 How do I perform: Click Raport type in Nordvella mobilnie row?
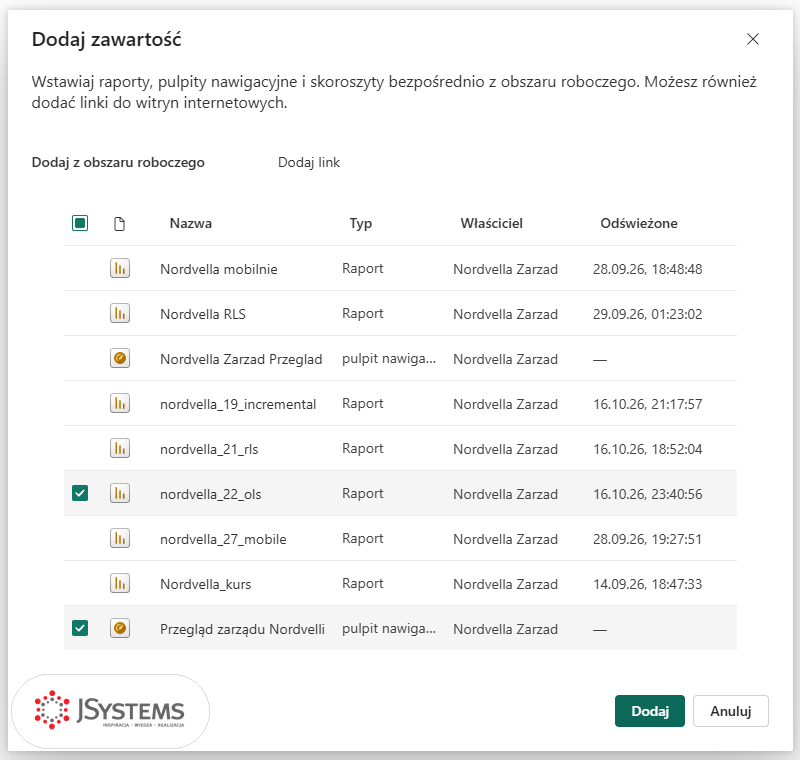click(x=362, y=268)
